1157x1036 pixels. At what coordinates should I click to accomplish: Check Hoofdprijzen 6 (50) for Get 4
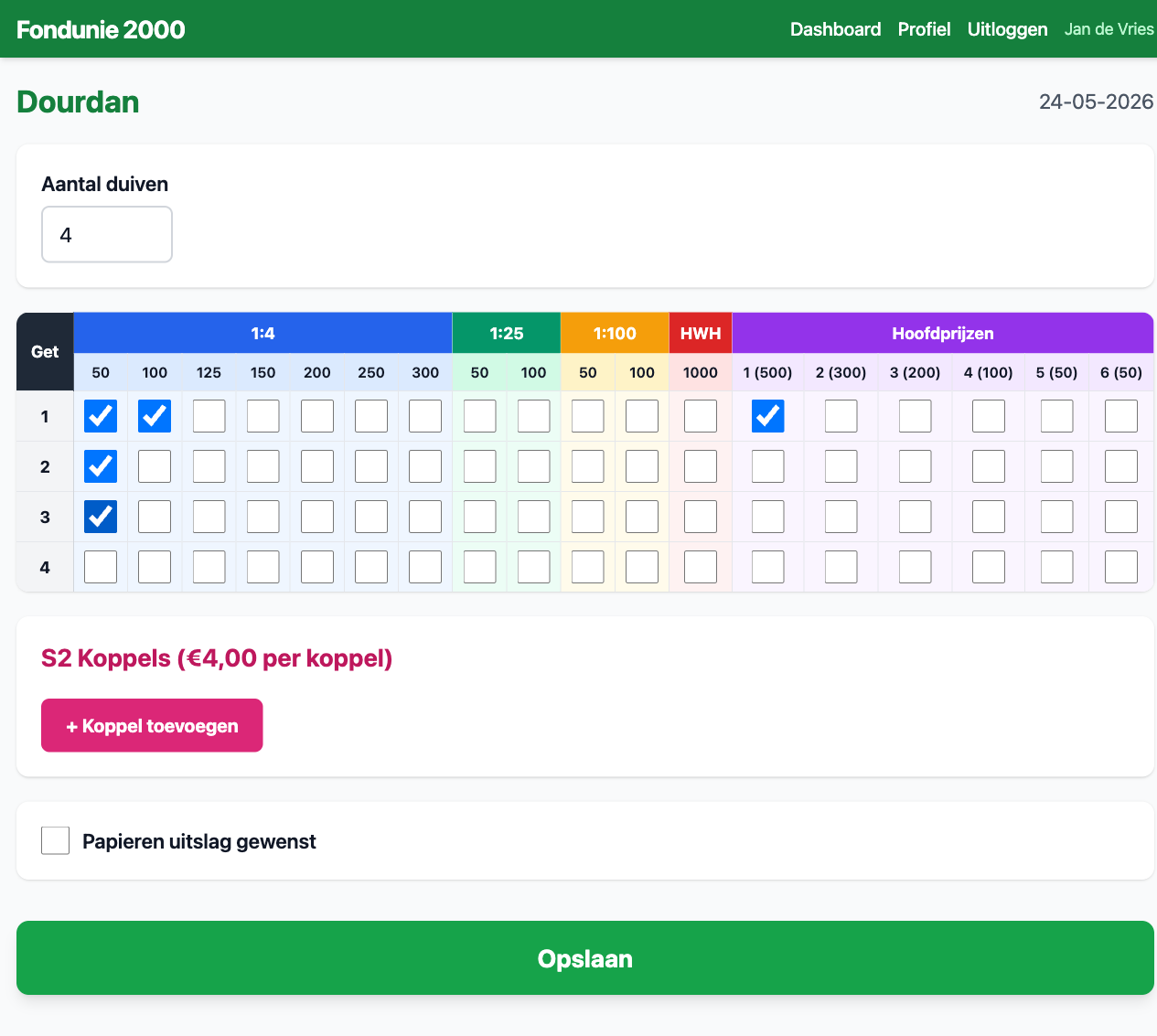1121,567
